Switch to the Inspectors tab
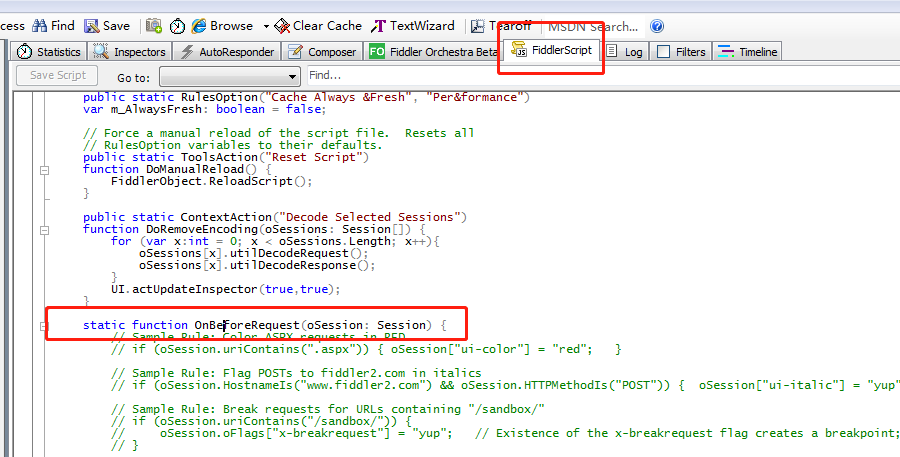 click(x=130, y=52)
